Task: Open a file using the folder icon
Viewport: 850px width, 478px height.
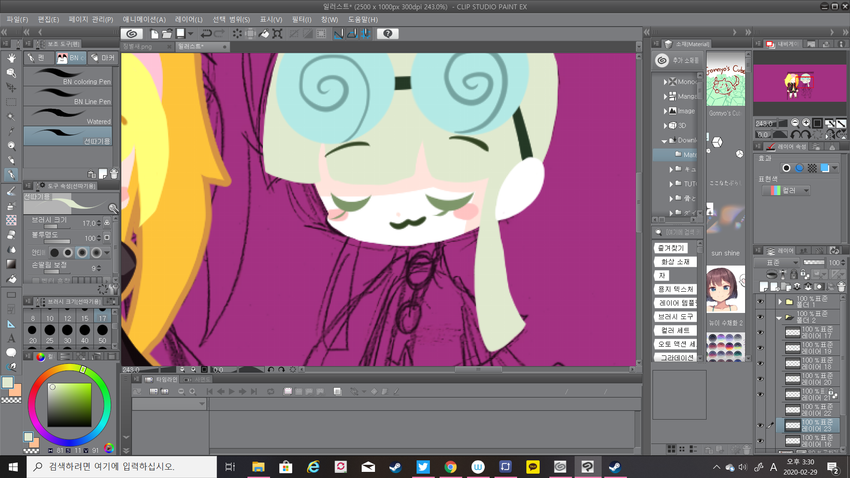Action: 167,34
